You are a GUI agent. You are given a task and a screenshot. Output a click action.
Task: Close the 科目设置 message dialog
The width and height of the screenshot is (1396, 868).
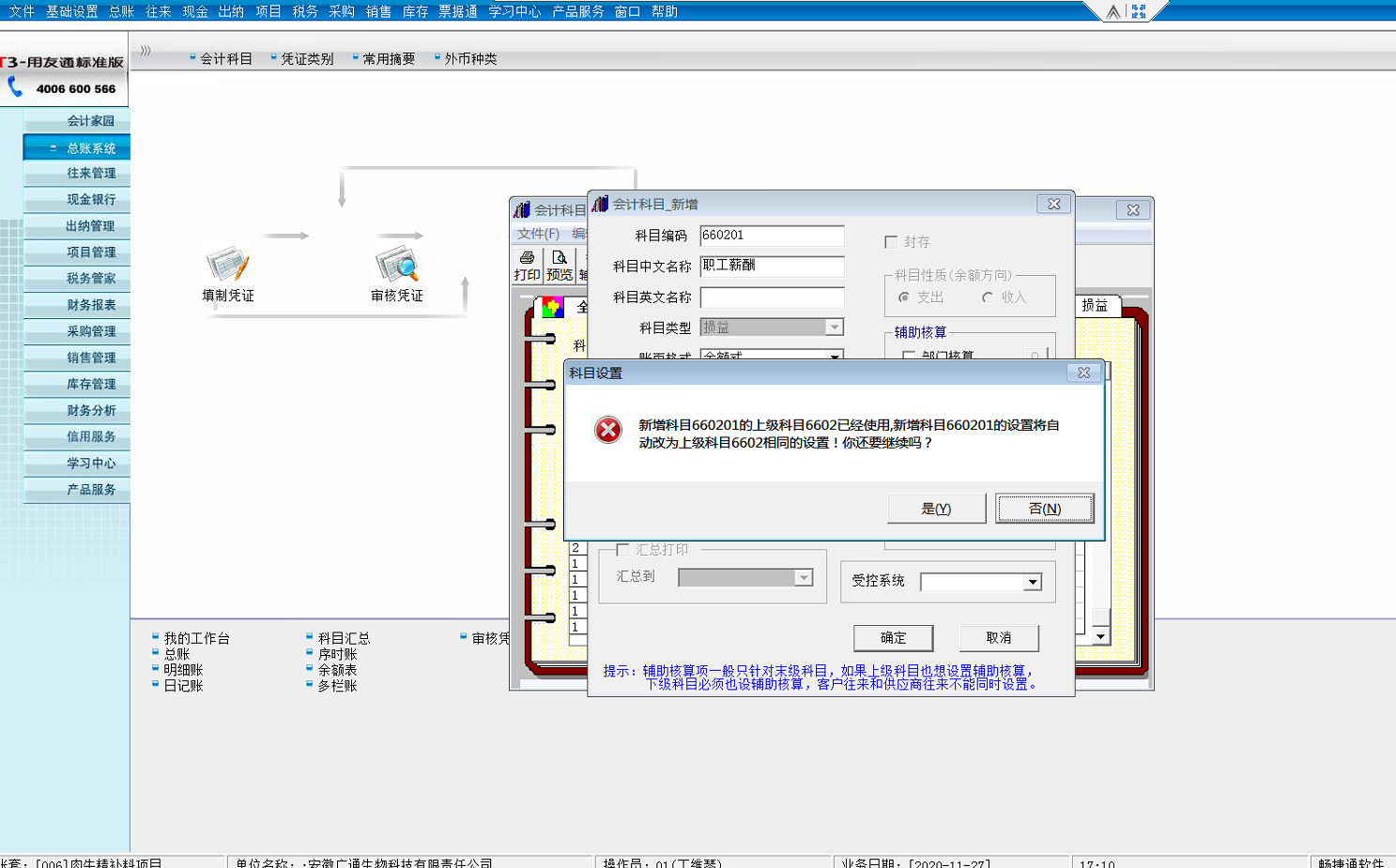tap(1083, 373)
